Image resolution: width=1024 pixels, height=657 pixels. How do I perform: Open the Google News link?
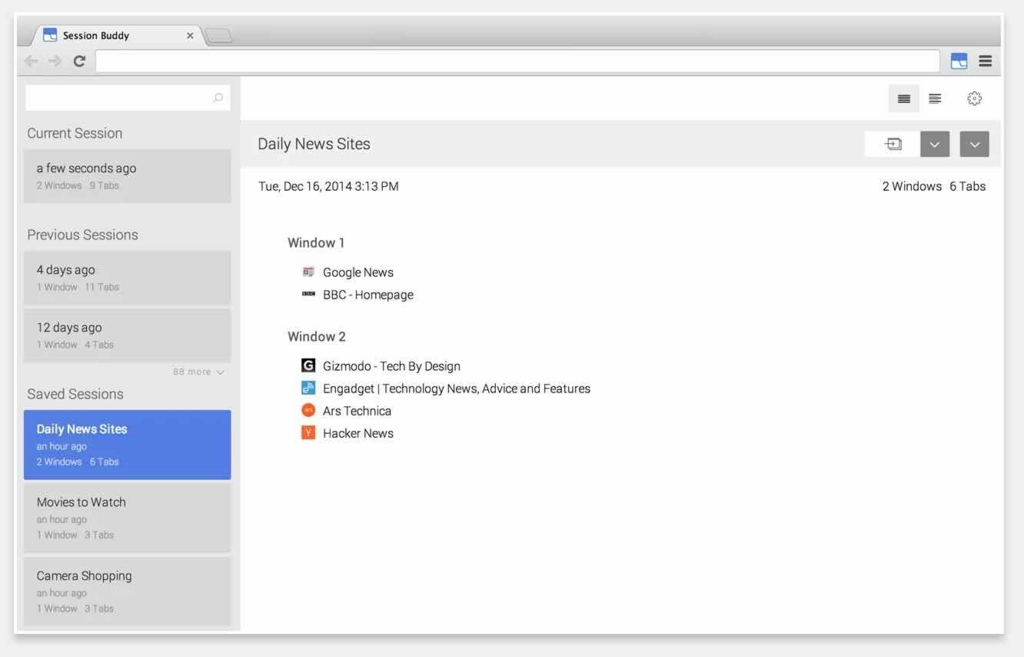[x=358, y=272]
